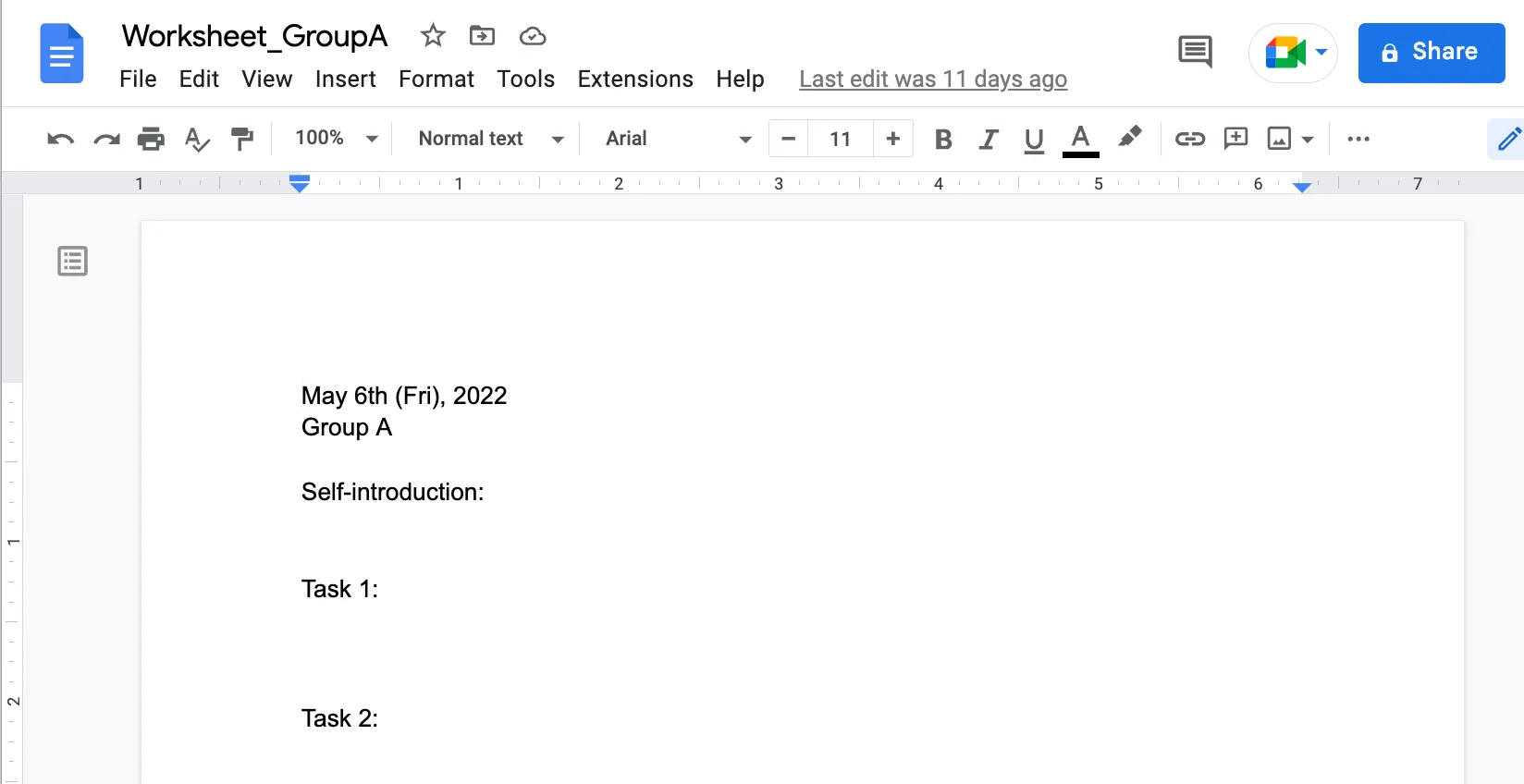The height and width of the screenshot is (784, 1524).
Task: Toggle Bold formatting
Action: point(943,139)
